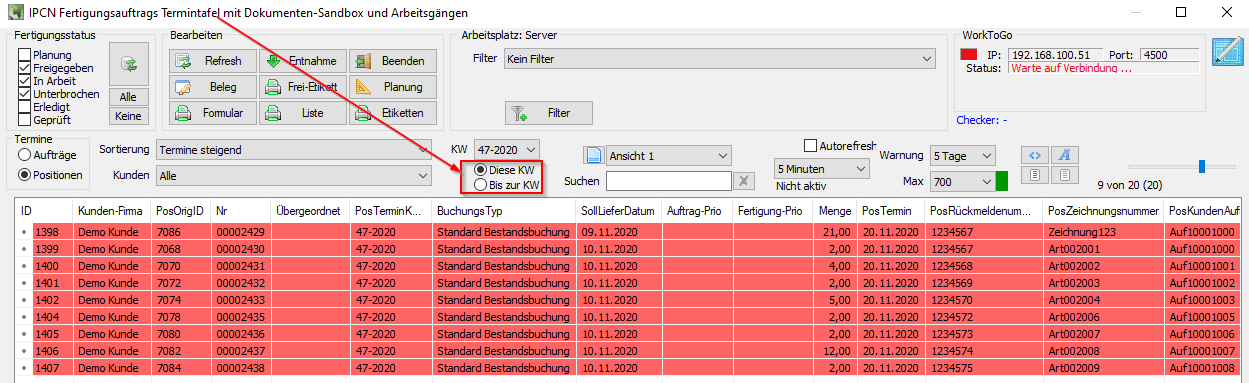Click the Refresh button icon

coord(184,61)
